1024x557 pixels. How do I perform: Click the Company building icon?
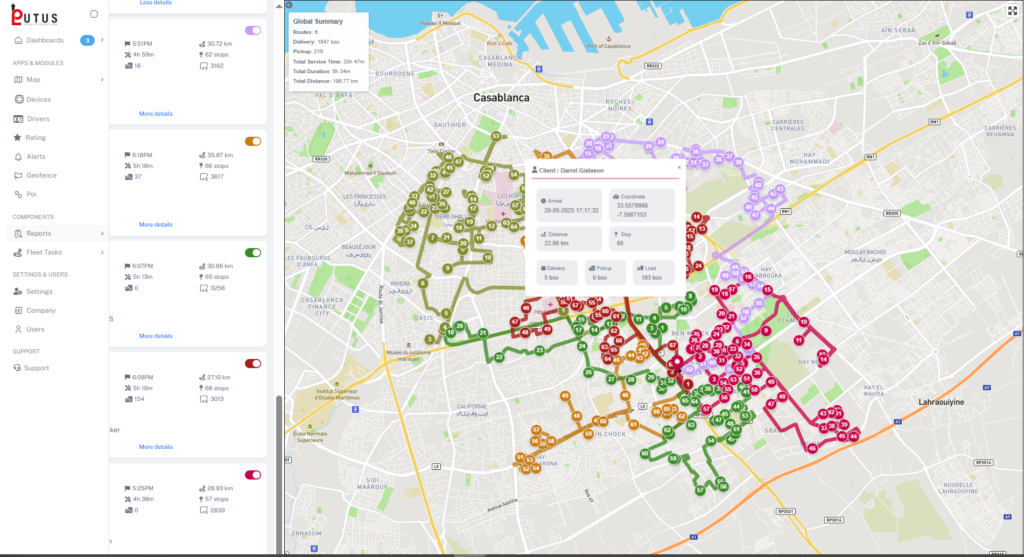pos(18,311)
